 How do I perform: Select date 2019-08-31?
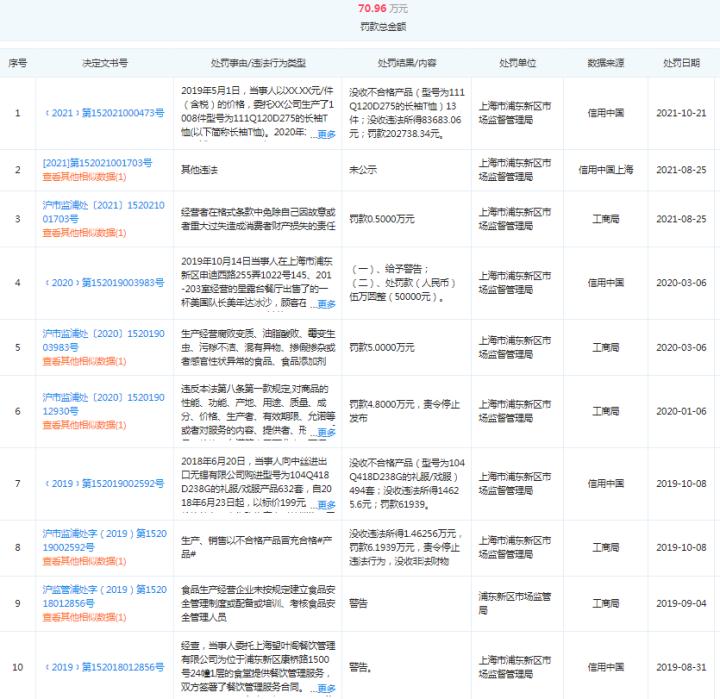681,667
